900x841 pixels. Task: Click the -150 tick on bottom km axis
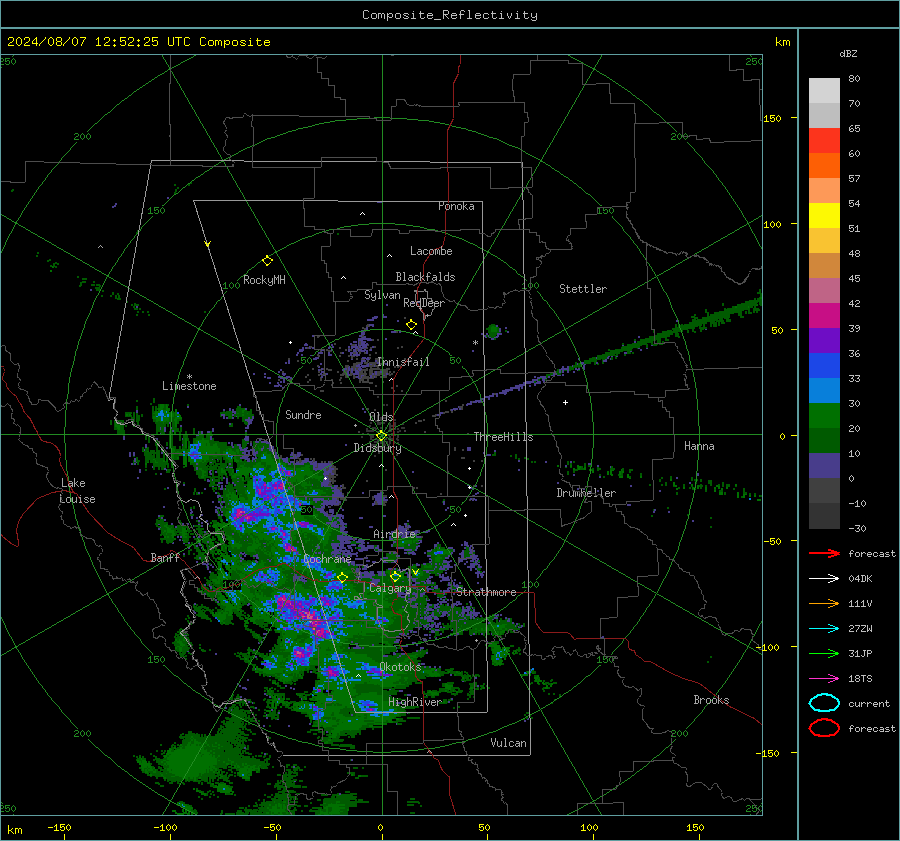point(59,827)
